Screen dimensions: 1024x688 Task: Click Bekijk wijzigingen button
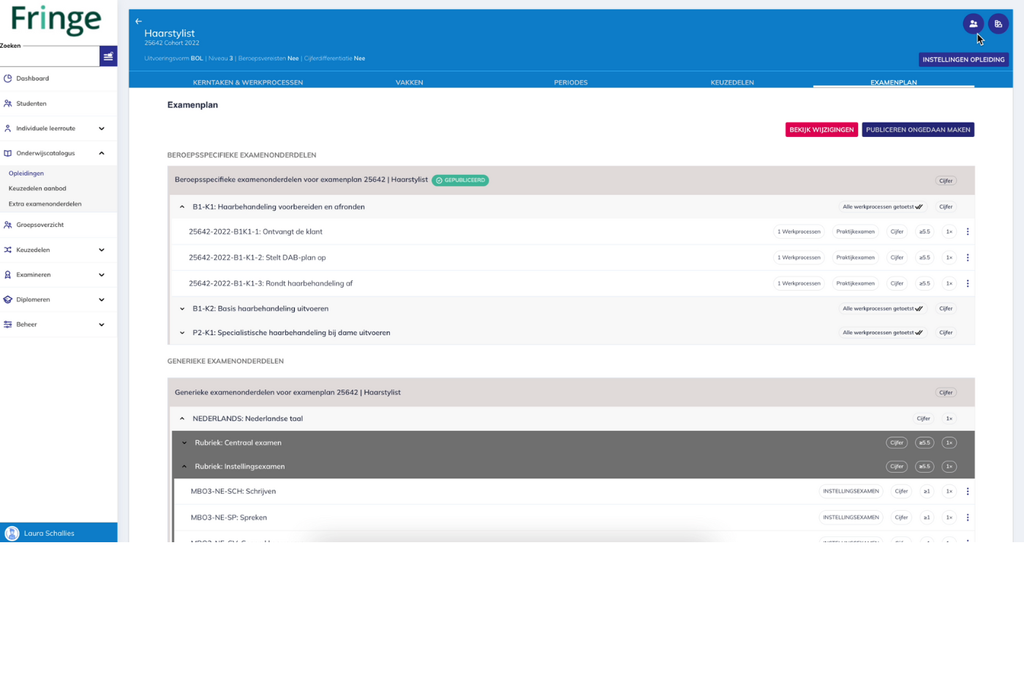821,130
